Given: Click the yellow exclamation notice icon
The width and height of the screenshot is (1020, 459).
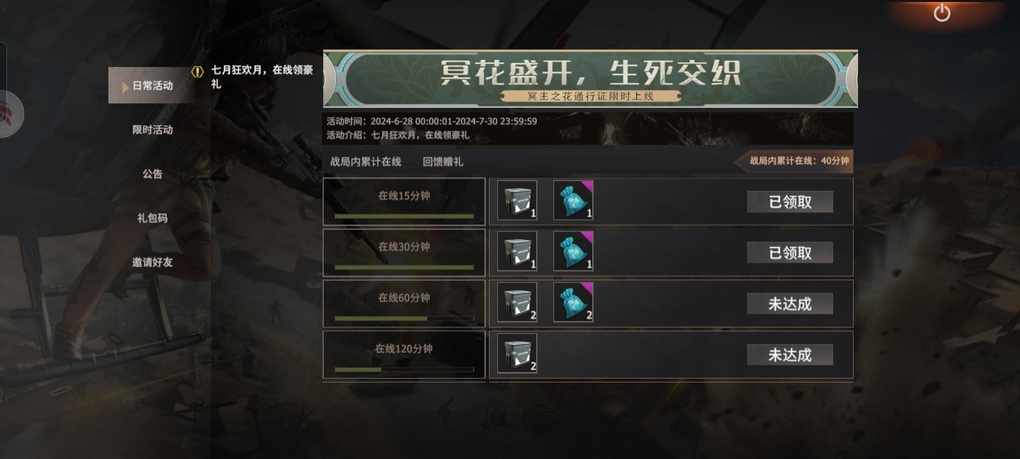Looking at the screenshot, I should 197,72.
